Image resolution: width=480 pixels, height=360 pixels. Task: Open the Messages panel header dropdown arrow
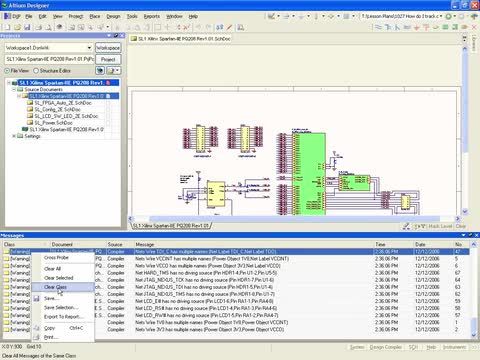tap(464, 235)
